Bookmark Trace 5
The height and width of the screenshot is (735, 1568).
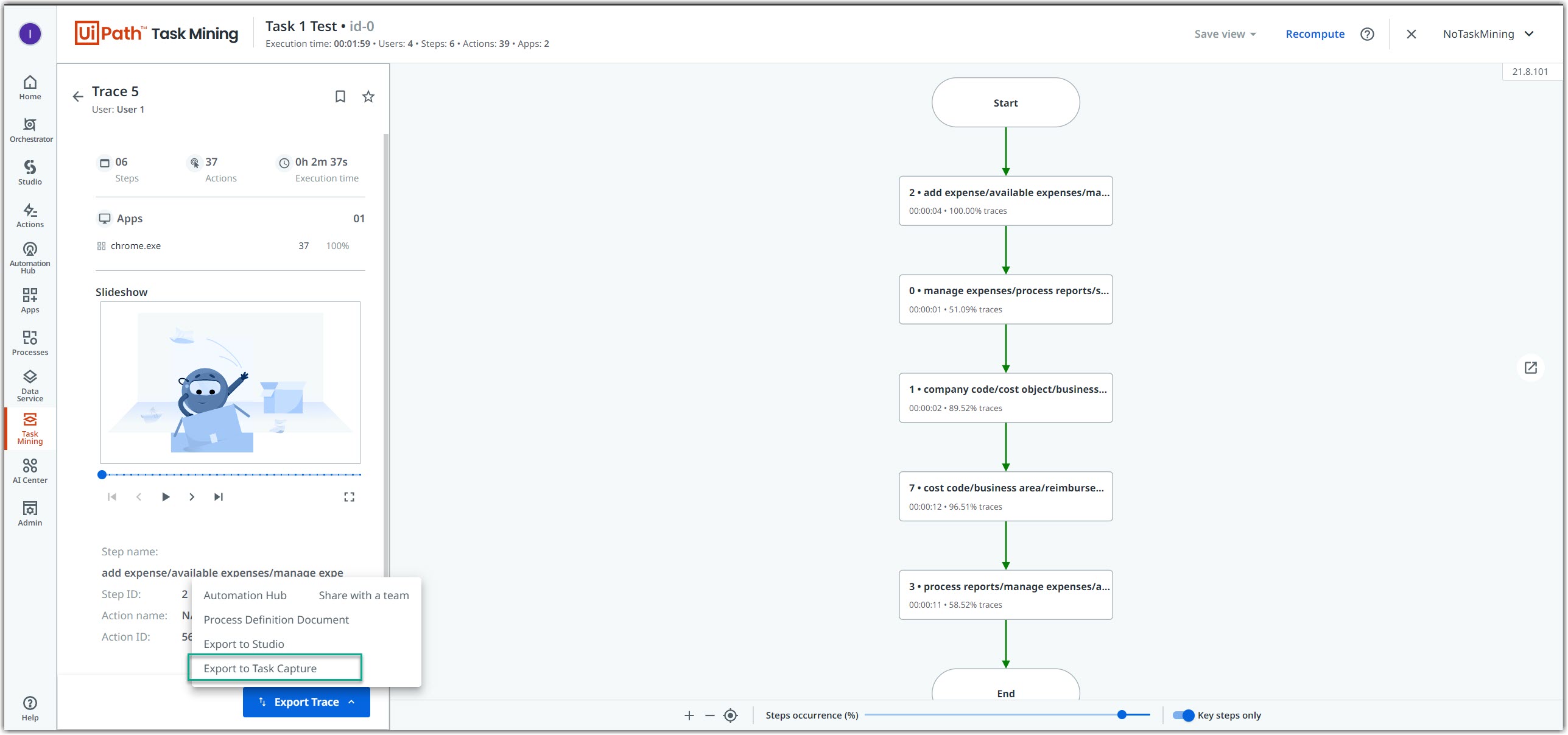tap(340, 96)
